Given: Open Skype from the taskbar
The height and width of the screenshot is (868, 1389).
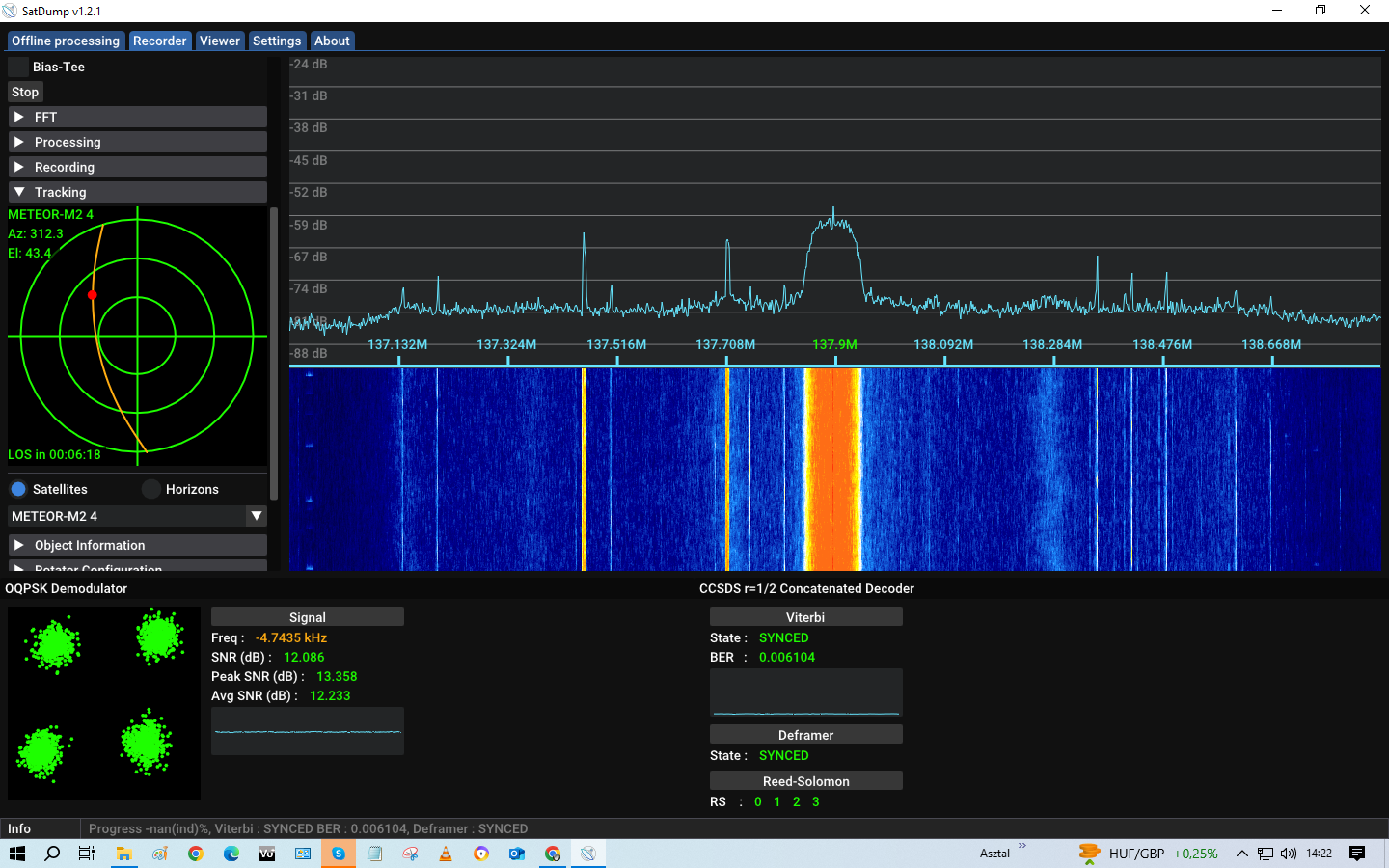Looking at the screenshot, I should tap(339, 854).
